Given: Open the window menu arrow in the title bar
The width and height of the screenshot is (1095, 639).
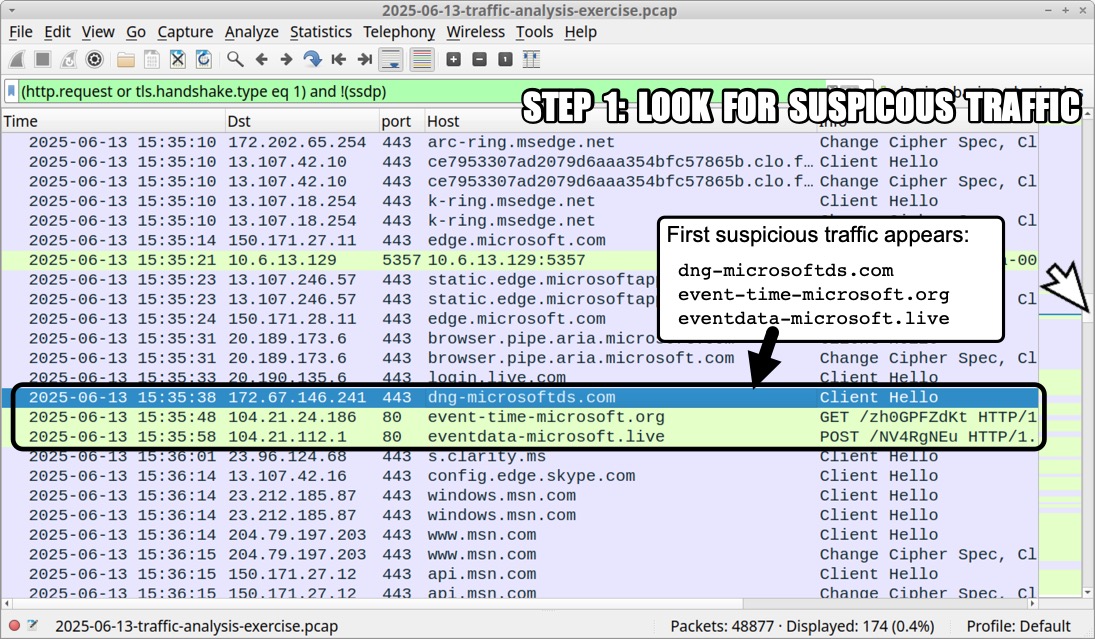Looking at the screenshot, I should point(12,10).
